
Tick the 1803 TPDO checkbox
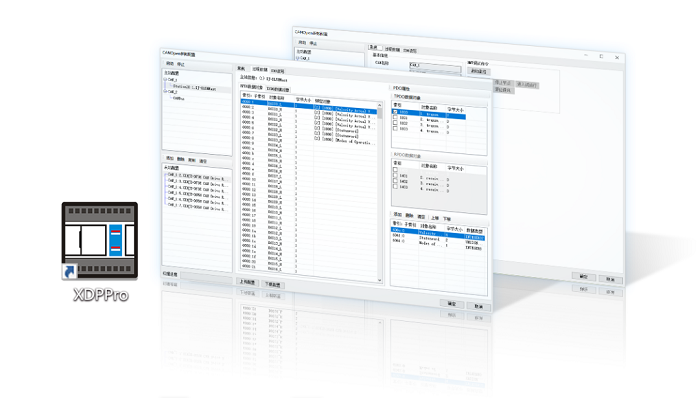pyautogui.click(x=395, y=129)
